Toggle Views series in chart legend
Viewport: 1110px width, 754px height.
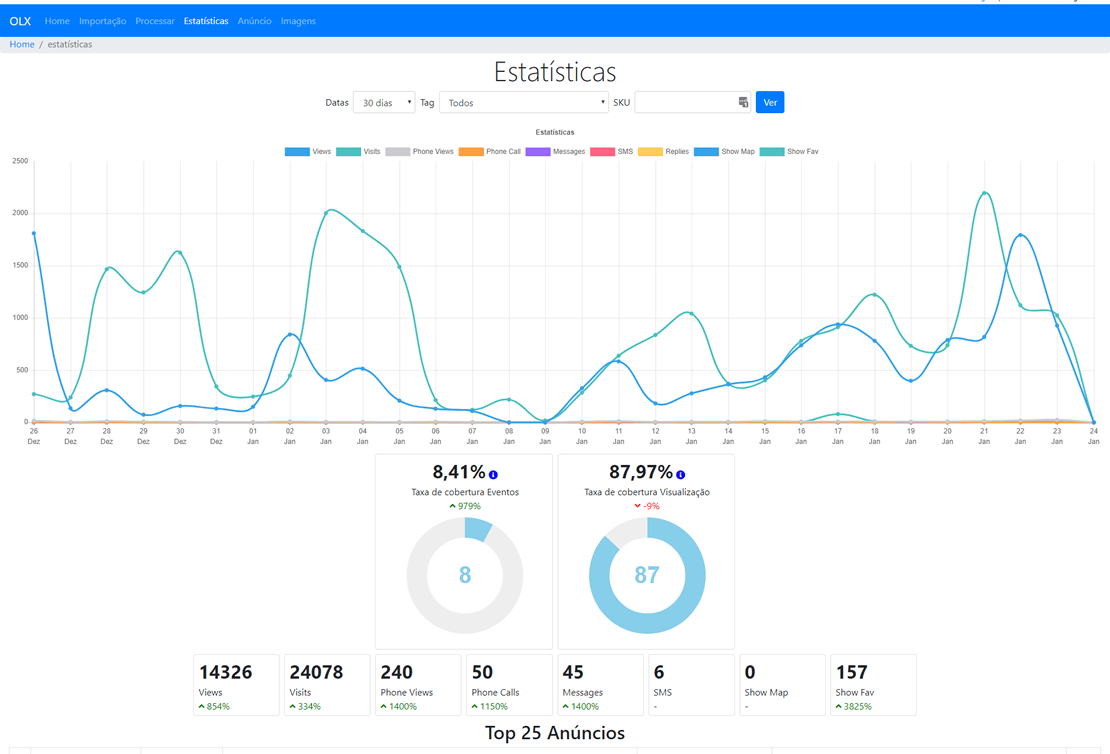point(308,152)
